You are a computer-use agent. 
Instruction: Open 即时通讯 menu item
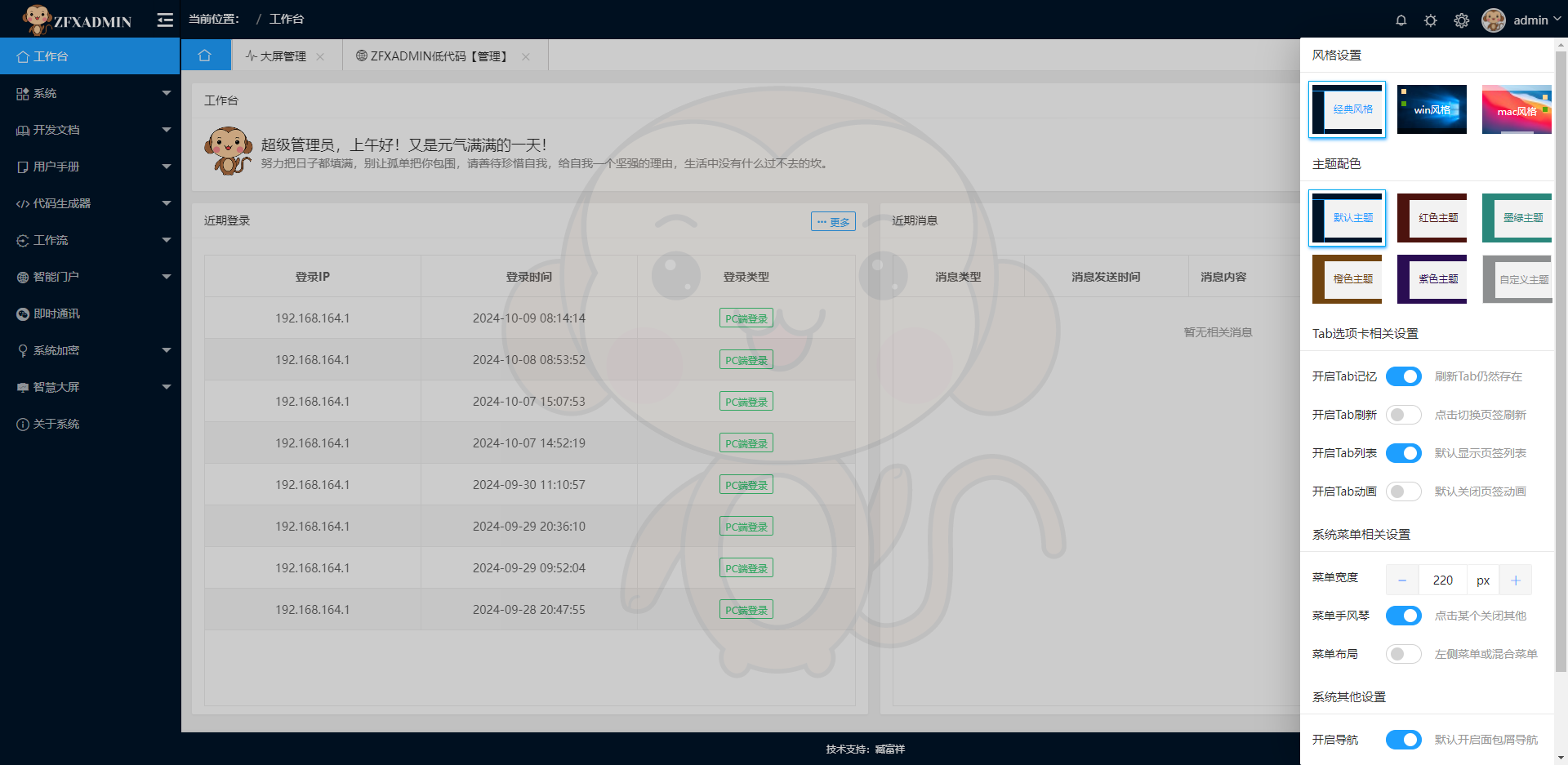pyautogui.click(x=90, y=314)
